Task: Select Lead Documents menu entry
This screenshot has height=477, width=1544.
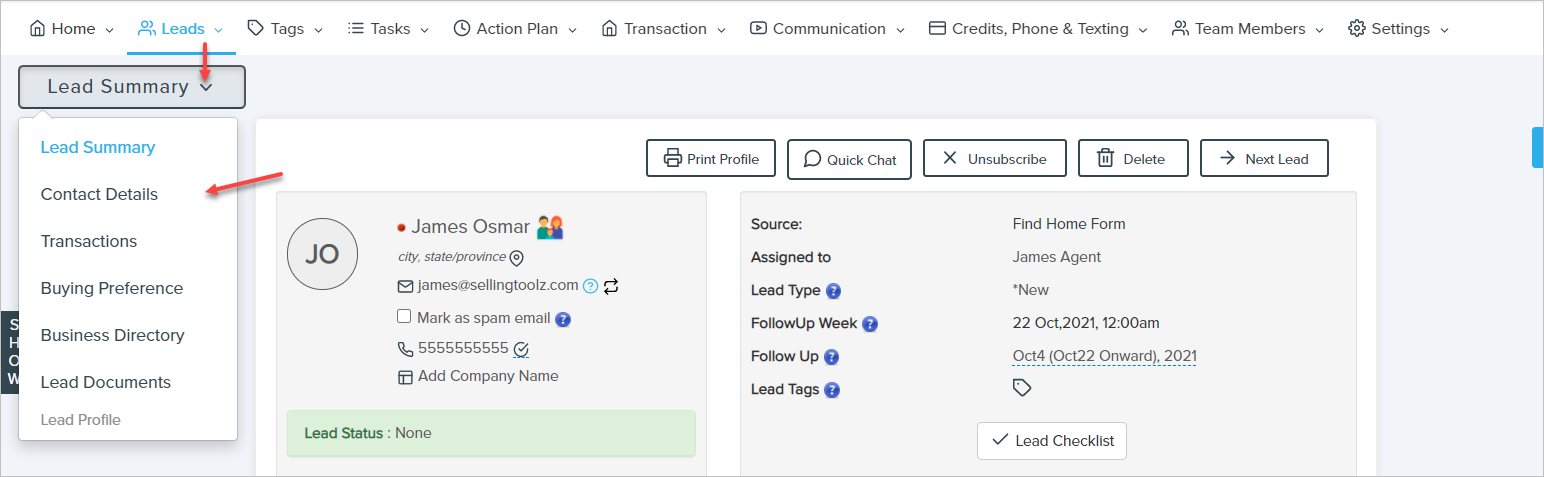Action: click(x=106, y=382)
